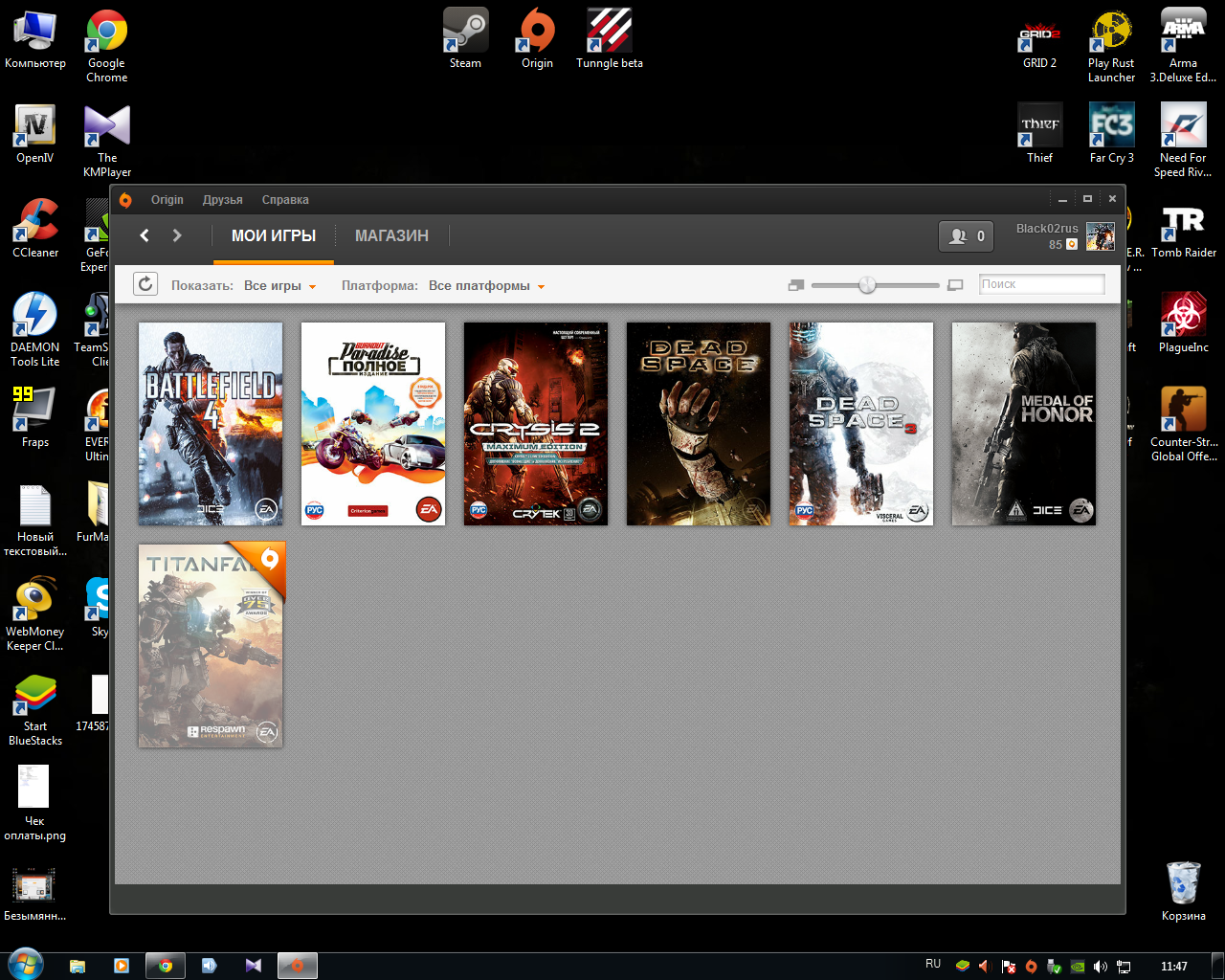Click the Far Cry 3 desktop shortcut
The width and height of the screenshot is (1225, 980).
[1112, 134]
